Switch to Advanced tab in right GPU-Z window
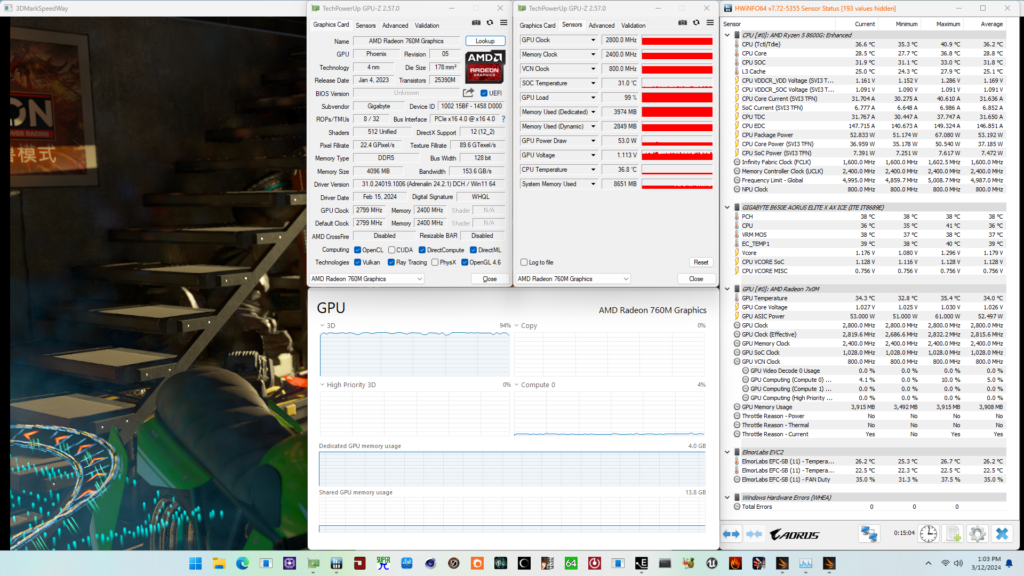Image resolution: width=1024 pixels, height=576 pixels. (601, 25)
